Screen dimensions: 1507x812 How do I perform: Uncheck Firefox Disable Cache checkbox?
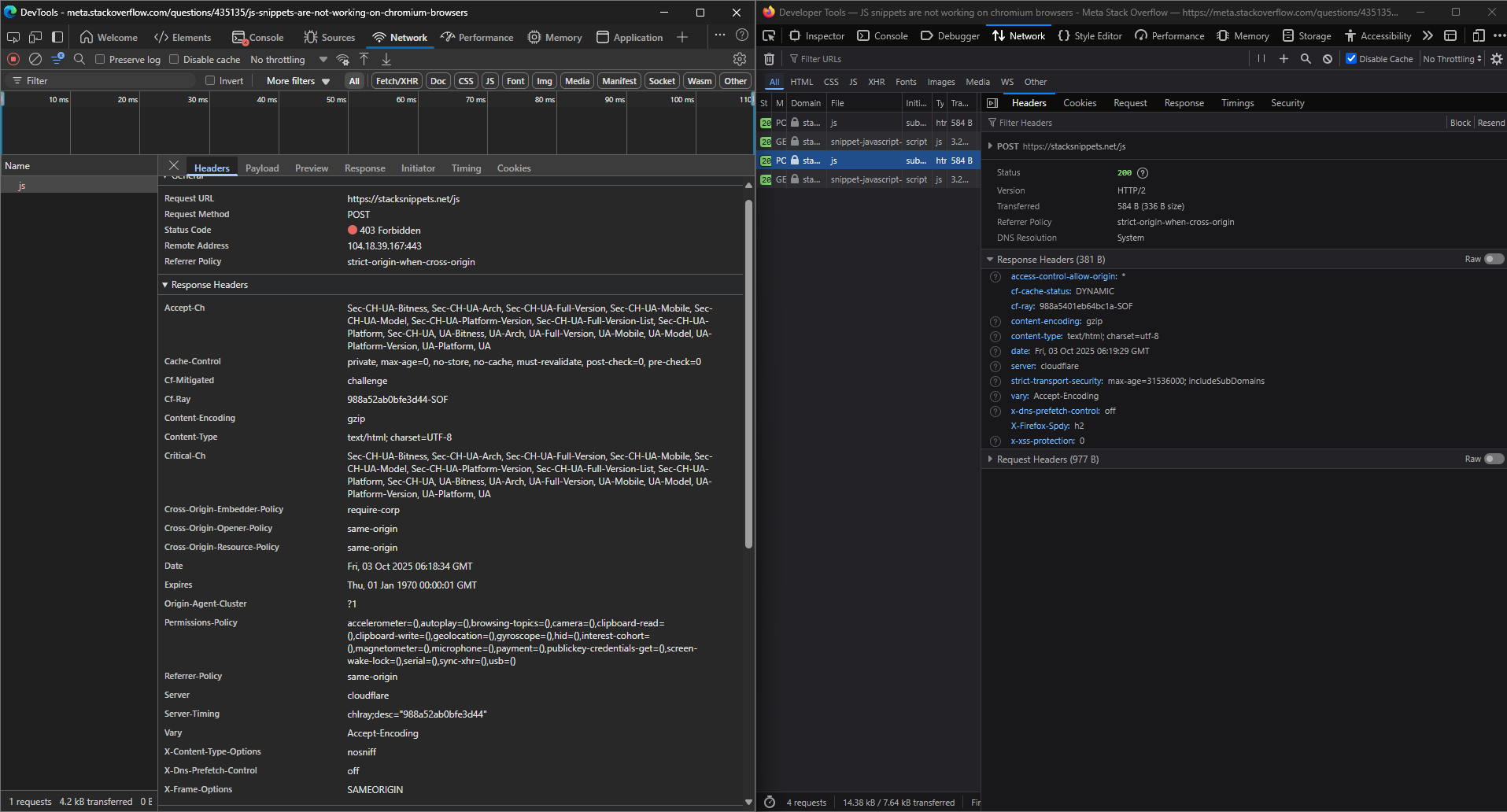tap(1351, 59)
